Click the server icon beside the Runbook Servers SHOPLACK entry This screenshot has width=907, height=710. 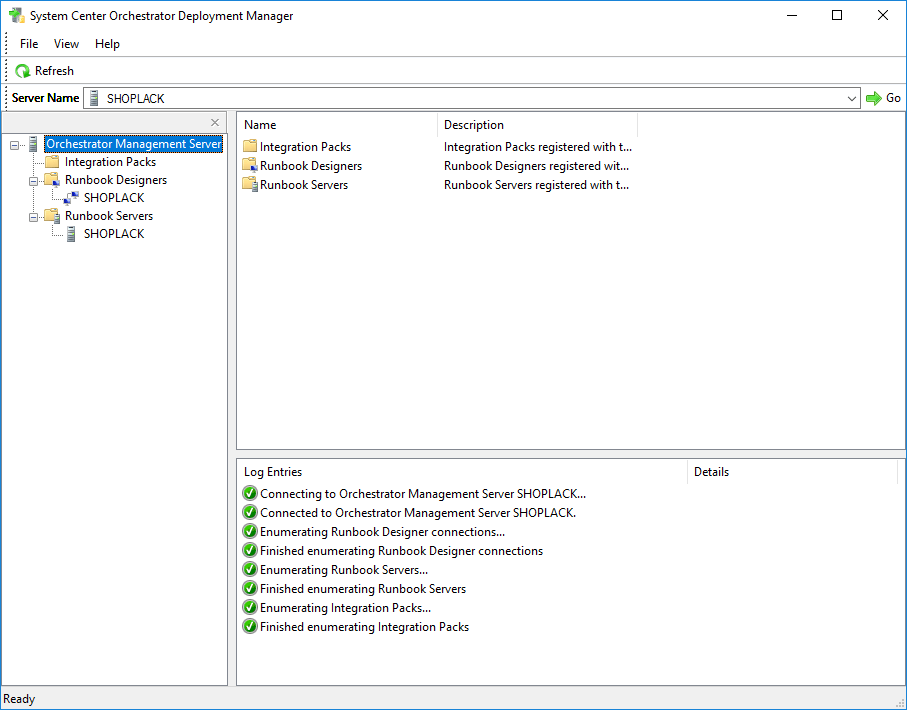tap(71, 234)
